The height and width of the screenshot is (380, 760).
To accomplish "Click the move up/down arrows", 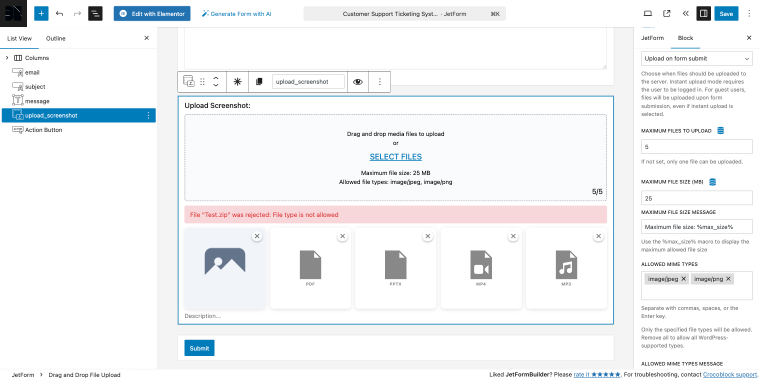I will (216, 82).
